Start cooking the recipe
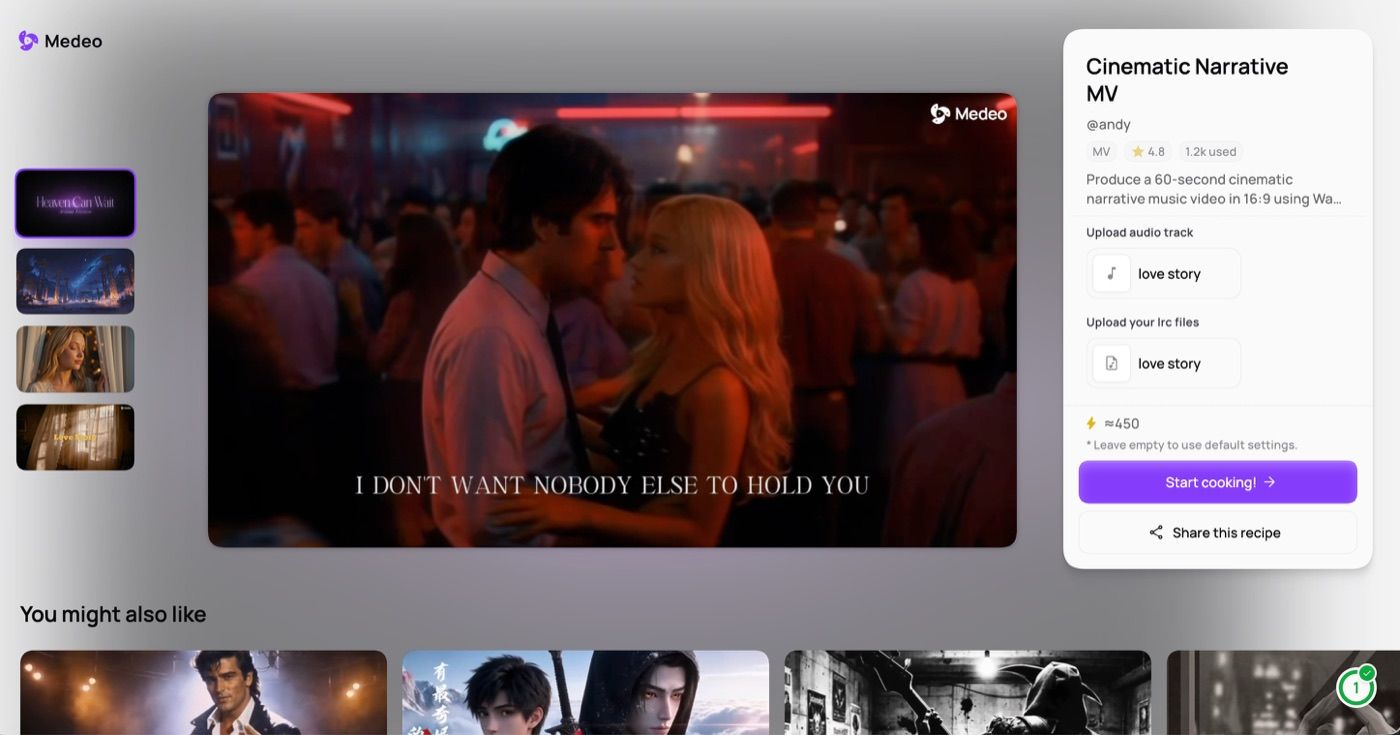The height and width of the screenshot is (735, 1400). point(1217,482)
